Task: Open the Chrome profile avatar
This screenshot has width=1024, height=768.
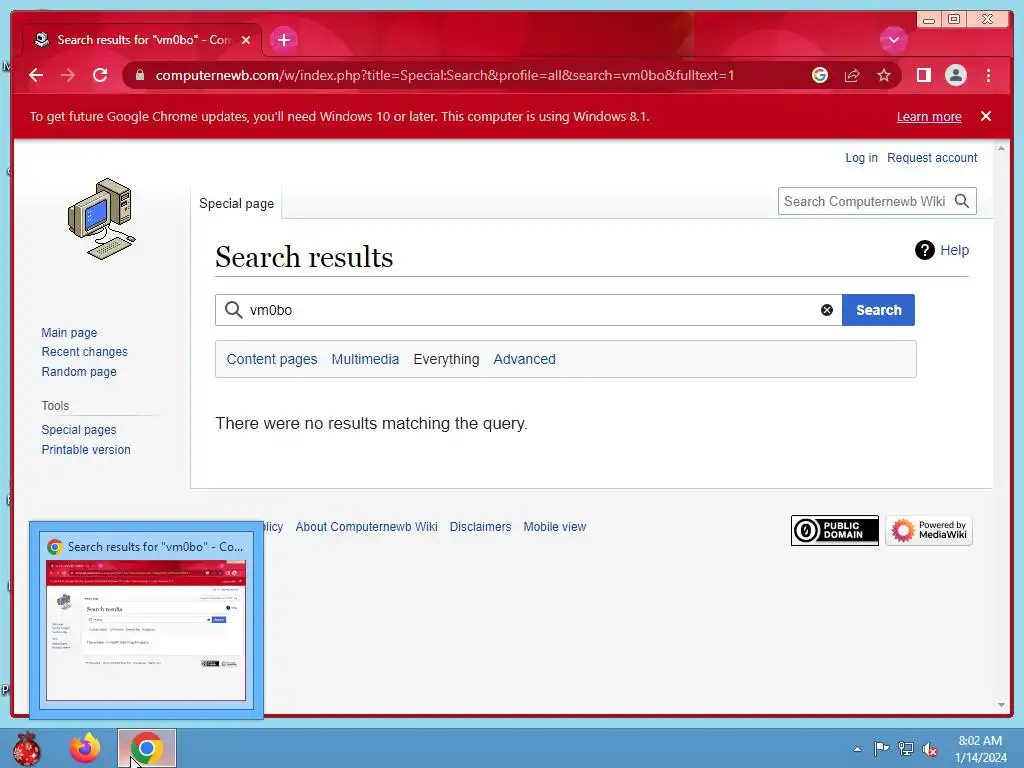Action: click(x=955, y=75)
